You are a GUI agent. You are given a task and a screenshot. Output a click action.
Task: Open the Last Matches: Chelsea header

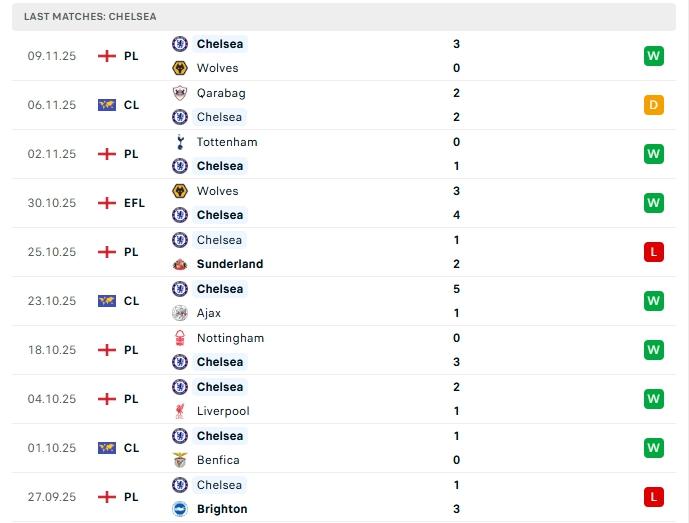(90, 17)
